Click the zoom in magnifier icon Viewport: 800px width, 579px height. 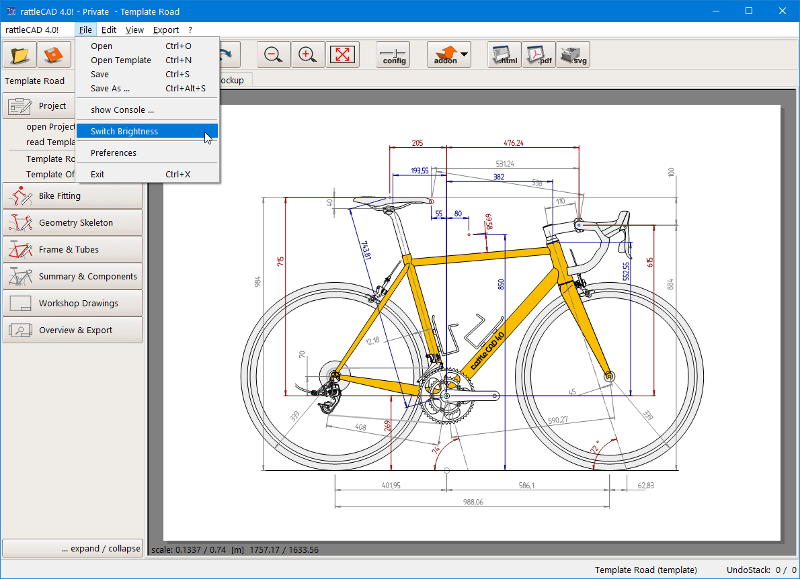[x=308, y=55]
